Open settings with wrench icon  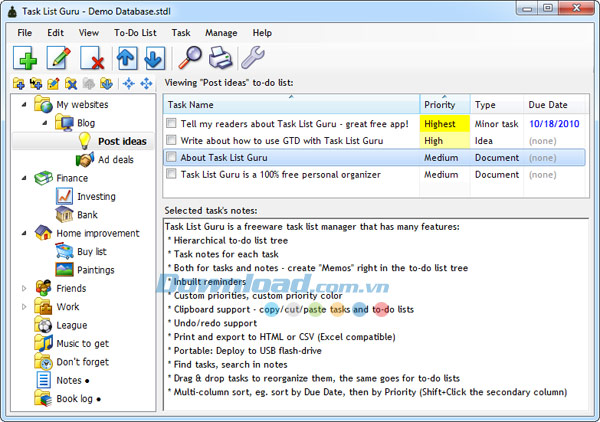pyautogui.click(x=253, y=57)
